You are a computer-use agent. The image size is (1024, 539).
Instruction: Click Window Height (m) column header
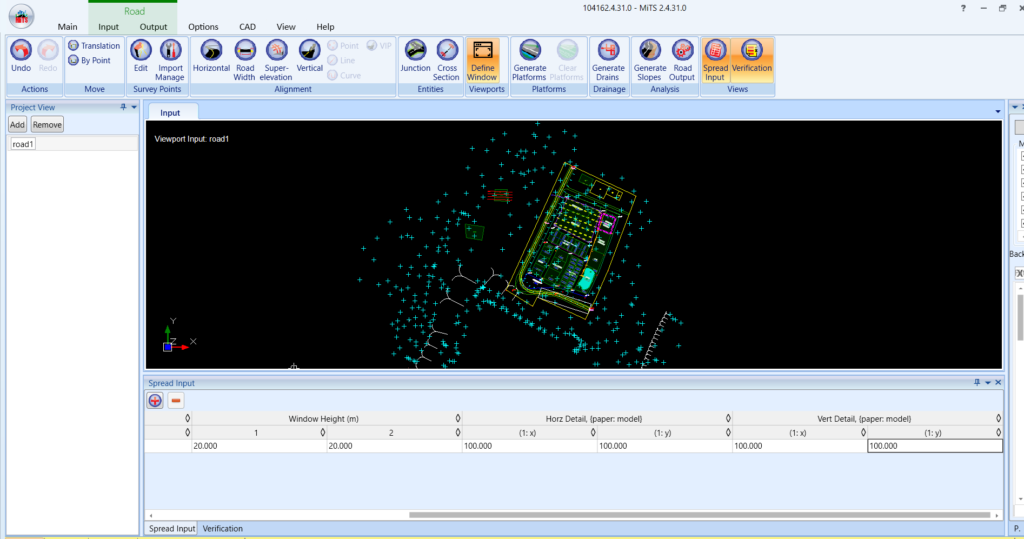[323, 419]
